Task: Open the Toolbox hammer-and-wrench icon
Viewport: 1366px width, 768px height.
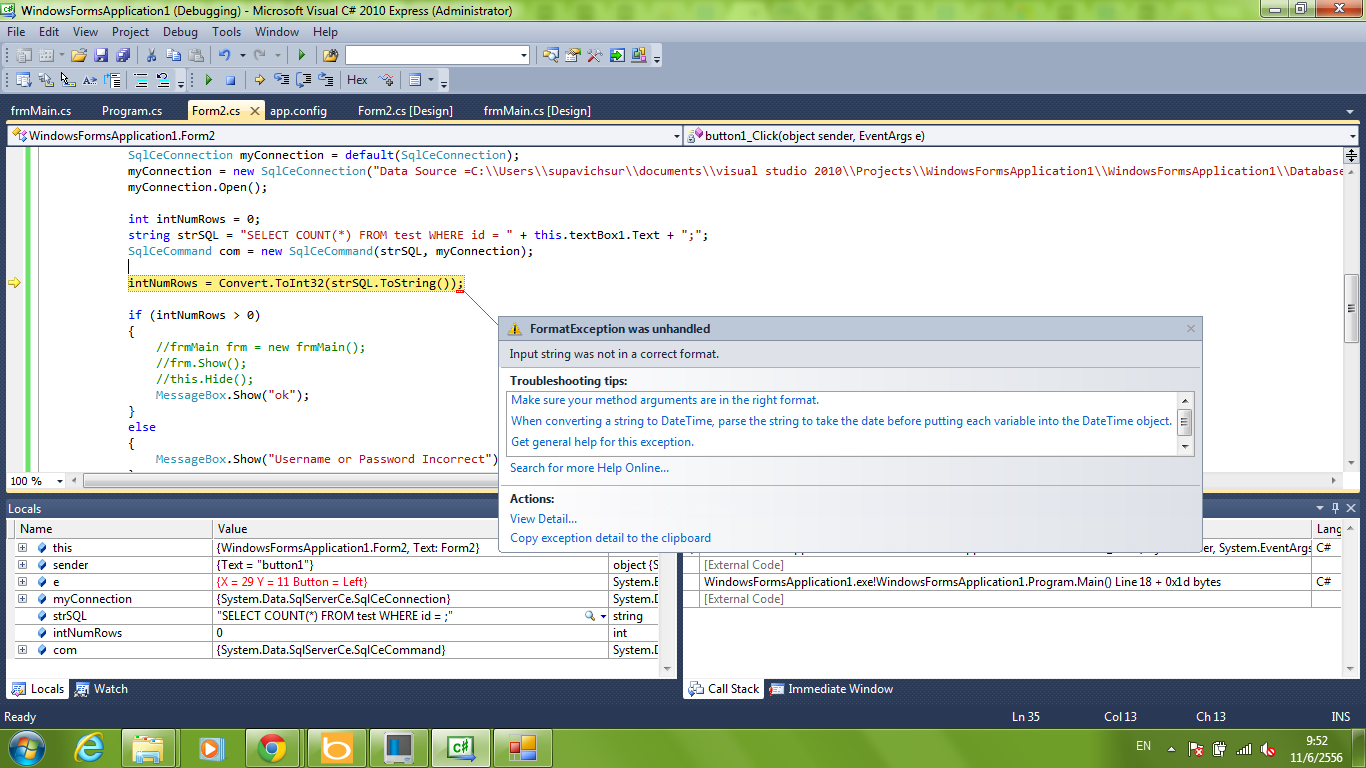Action: click(x=595, y=55)
